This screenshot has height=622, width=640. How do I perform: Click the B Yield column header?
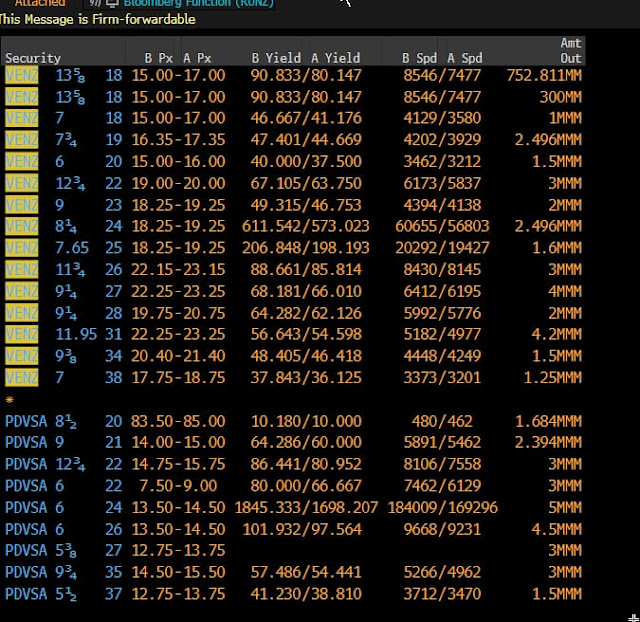click(x=276, y=58)
